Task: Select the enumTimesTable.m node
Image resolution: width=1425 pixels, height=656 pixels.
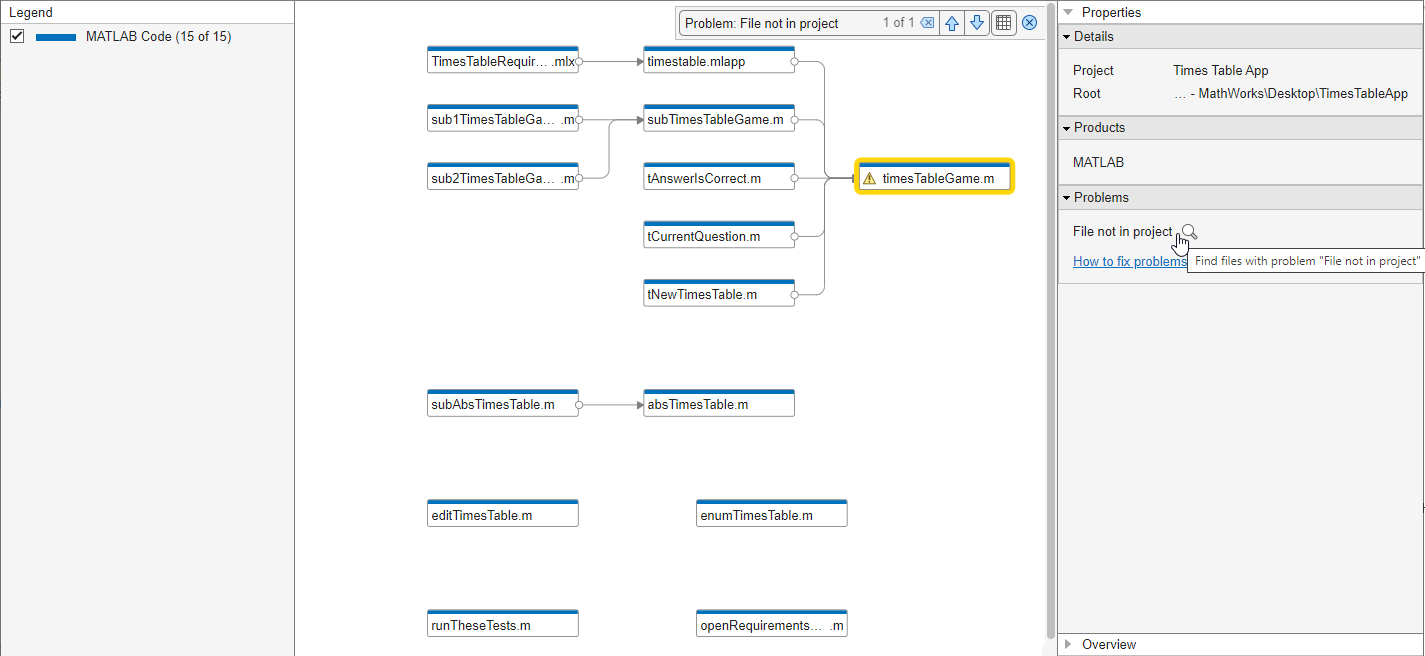Action: (772, 514)
